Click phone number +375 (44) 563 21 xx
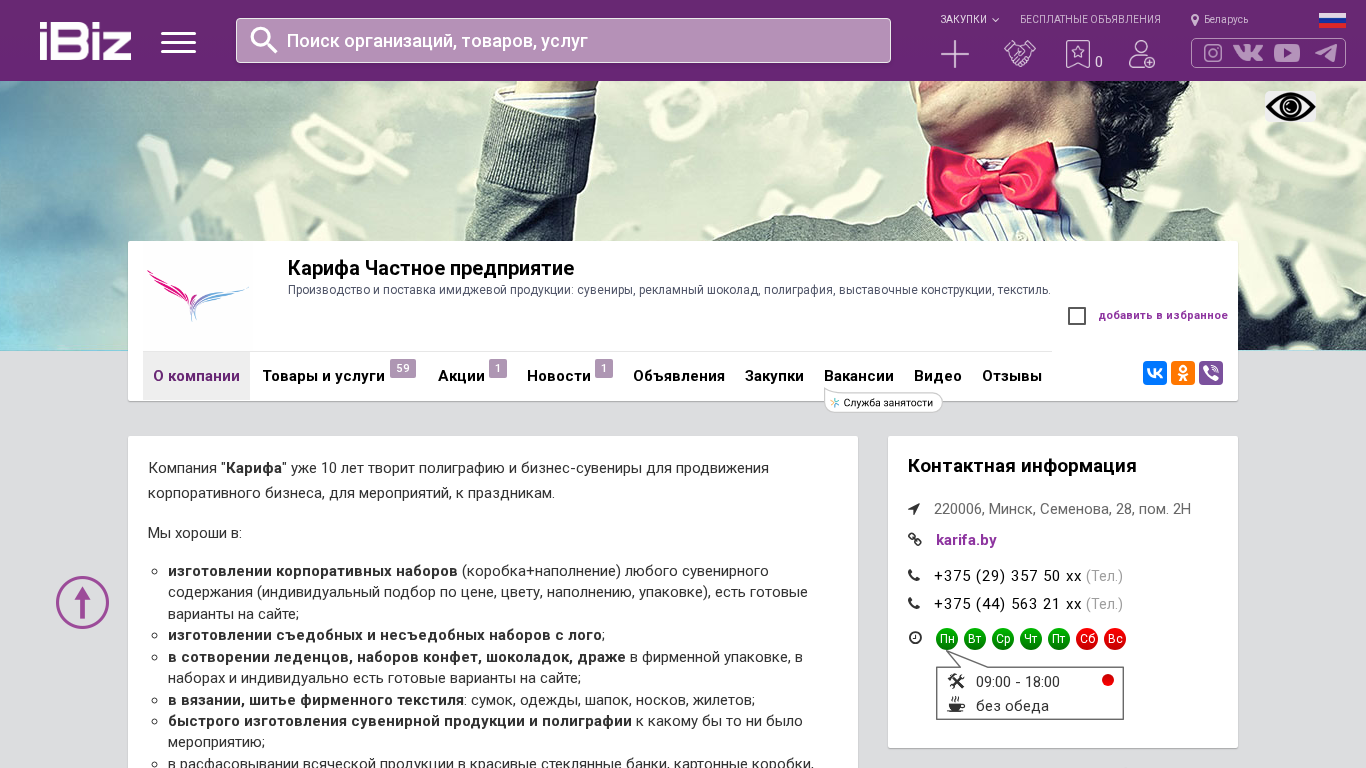The height and width of the screenshot is (768, 1366). [1008, 604]
